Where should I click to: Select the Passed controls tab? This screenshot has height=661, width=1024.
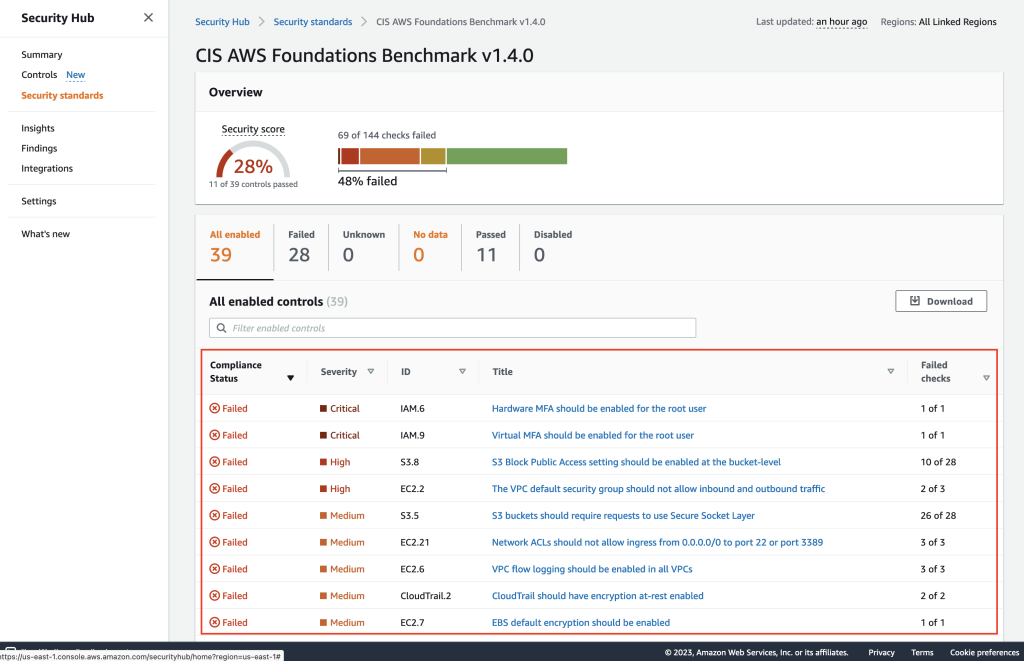point(490,246)
